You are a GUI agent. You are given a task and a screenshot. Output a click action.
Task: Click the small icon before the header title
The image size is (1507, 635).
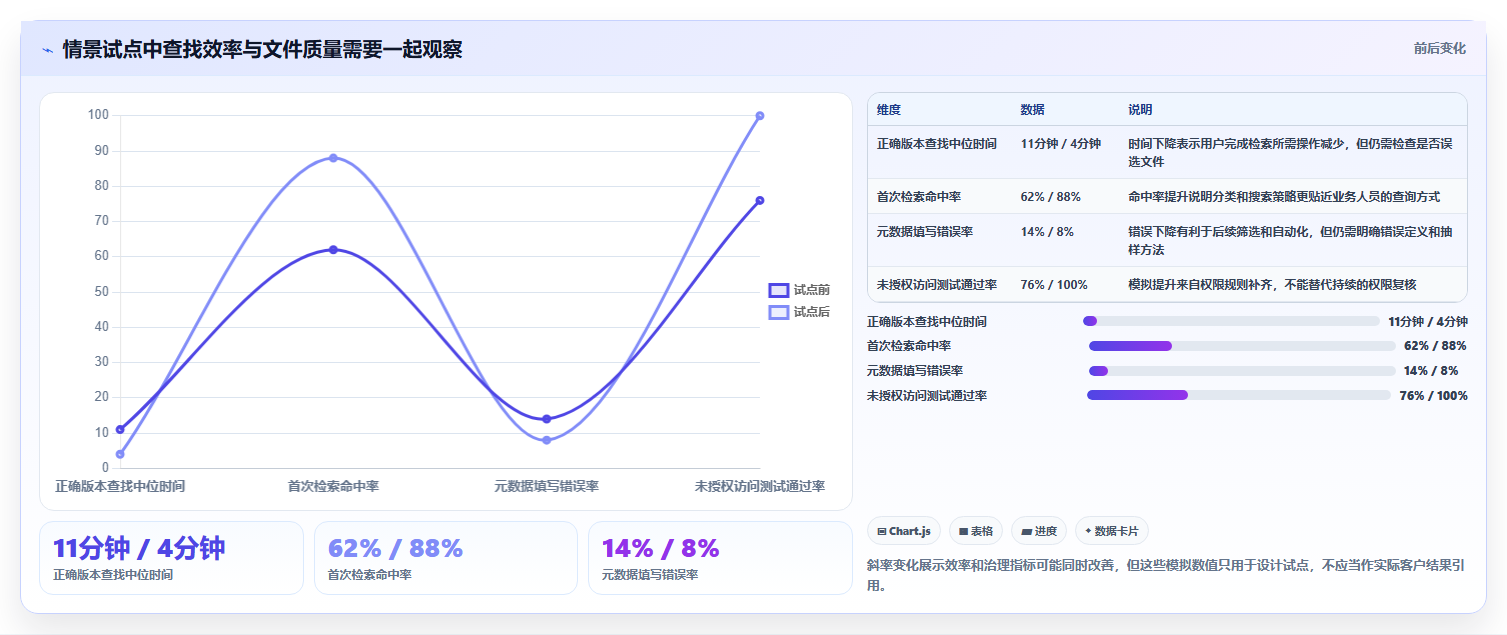[47, 50]
